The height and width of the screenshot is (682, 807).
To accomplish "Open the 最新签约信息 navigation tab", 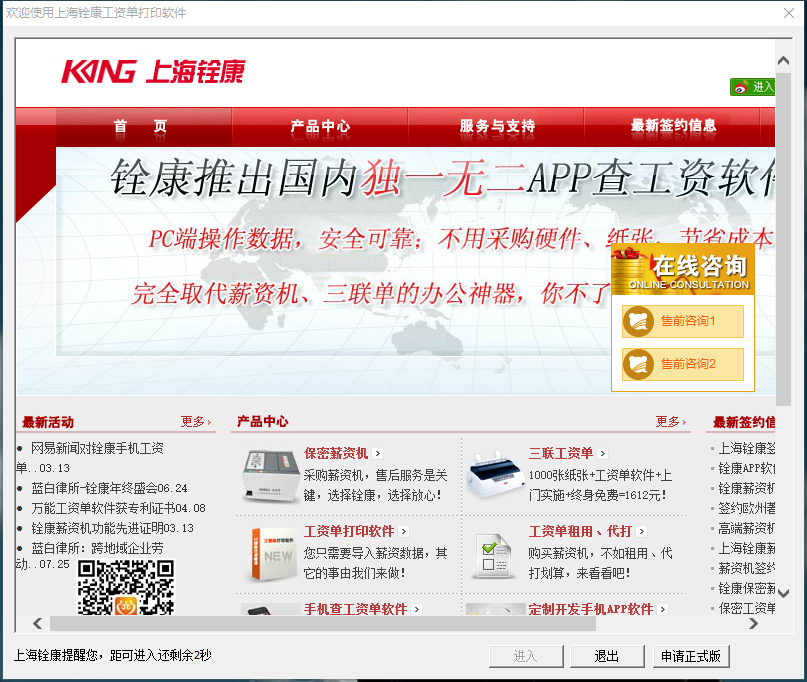I will coord(673,126).
